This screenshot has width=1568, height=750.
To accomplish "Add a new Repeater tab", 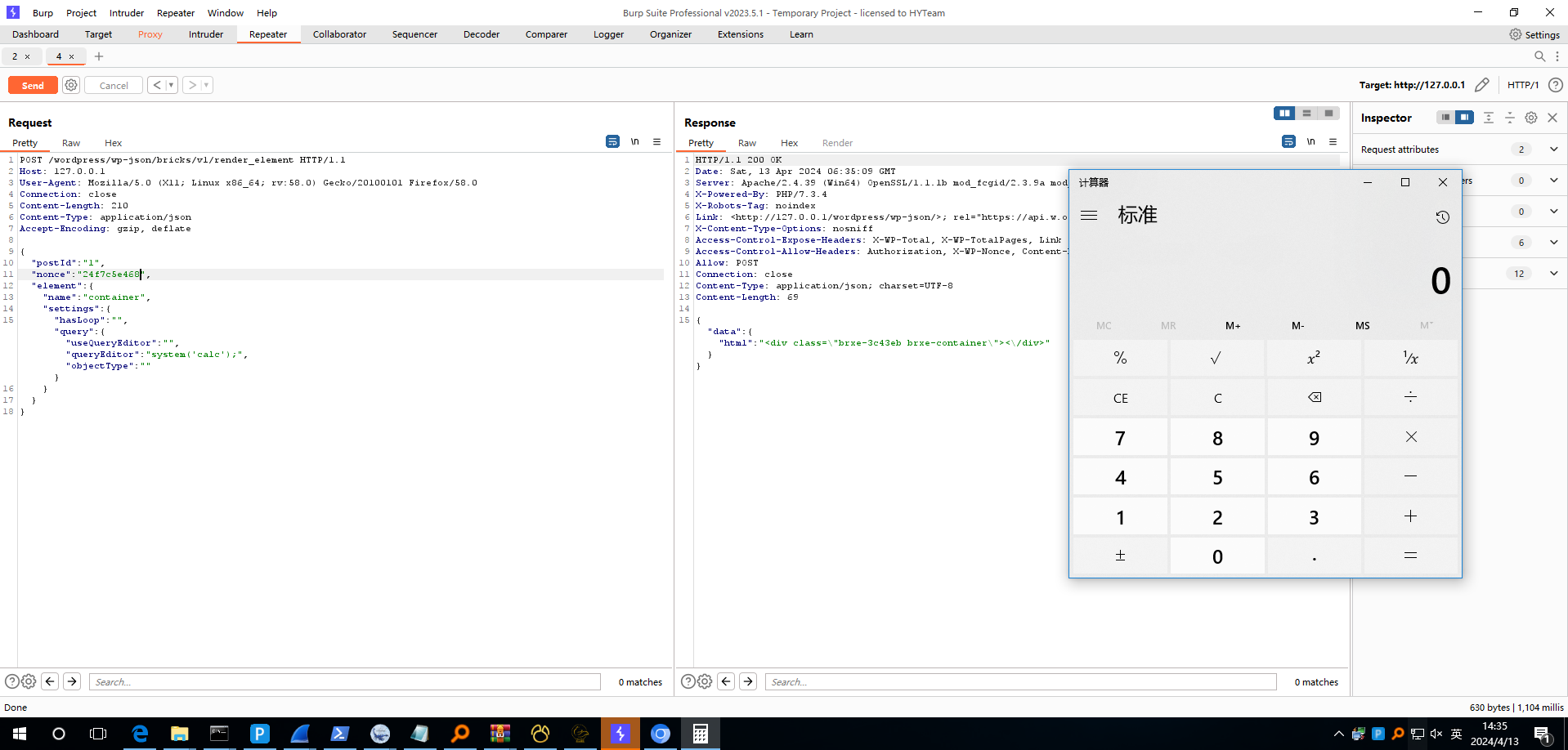I will [x=99, y=56].
